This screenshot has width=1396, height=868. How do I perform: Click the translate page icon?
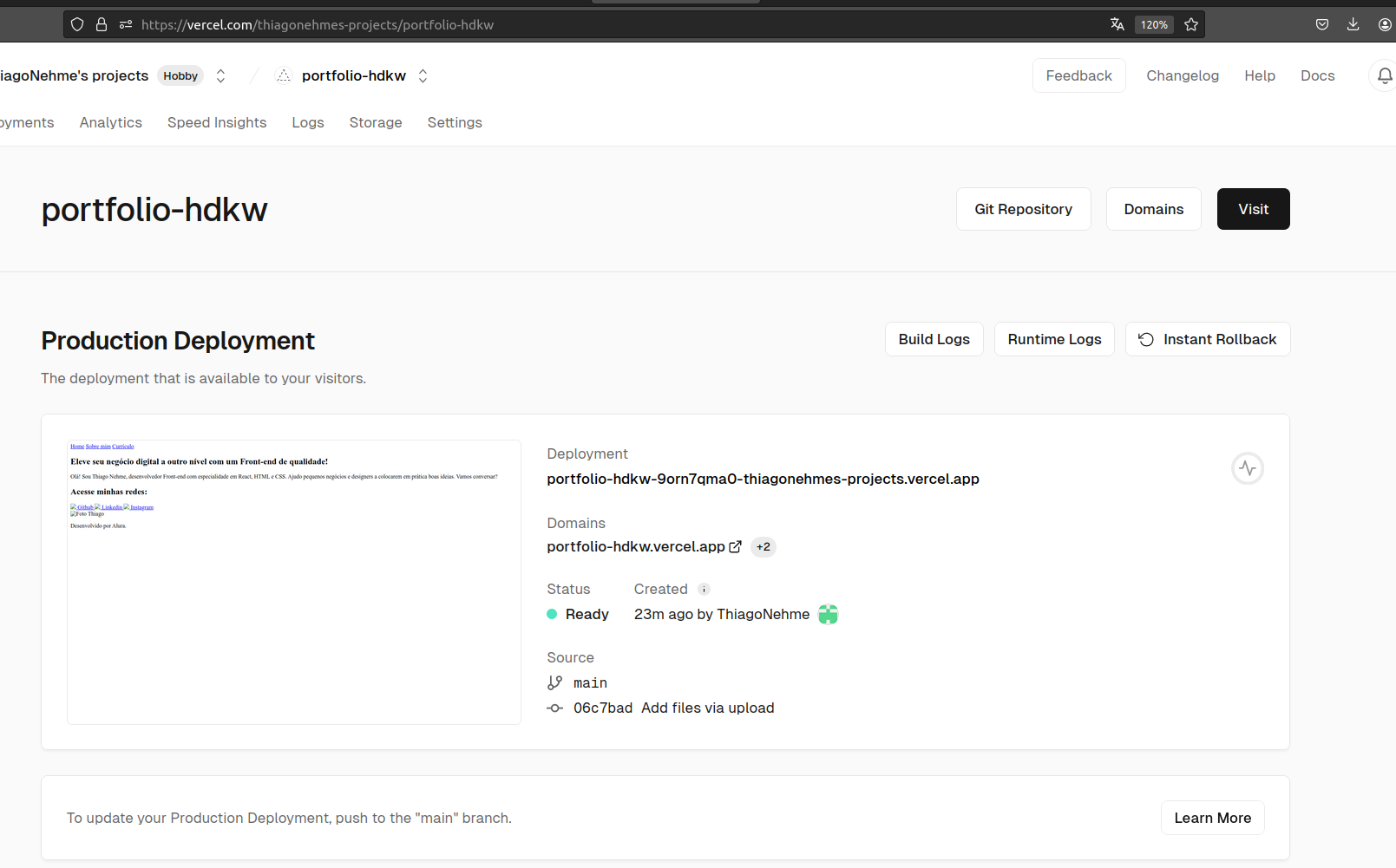point(1117,24)
